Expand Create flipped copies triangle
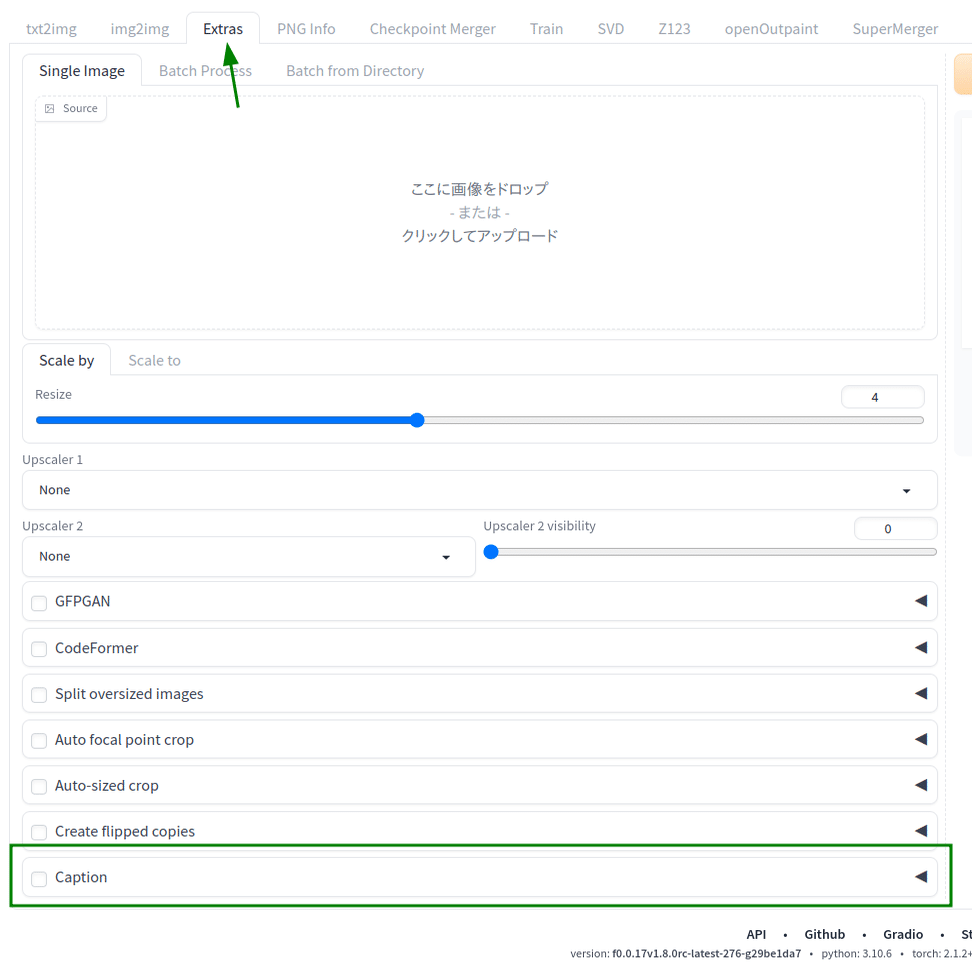 tap(921, 831)
